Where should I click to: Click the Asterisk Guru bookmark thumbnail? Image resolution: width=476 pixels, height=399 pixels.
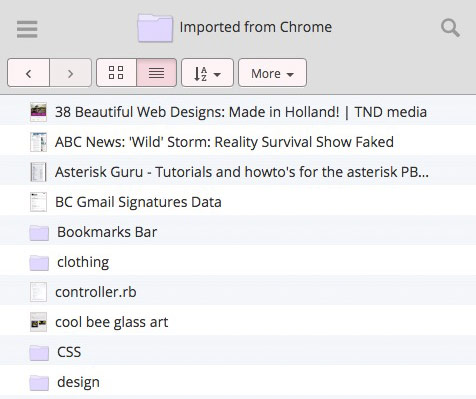pos(38,172)
